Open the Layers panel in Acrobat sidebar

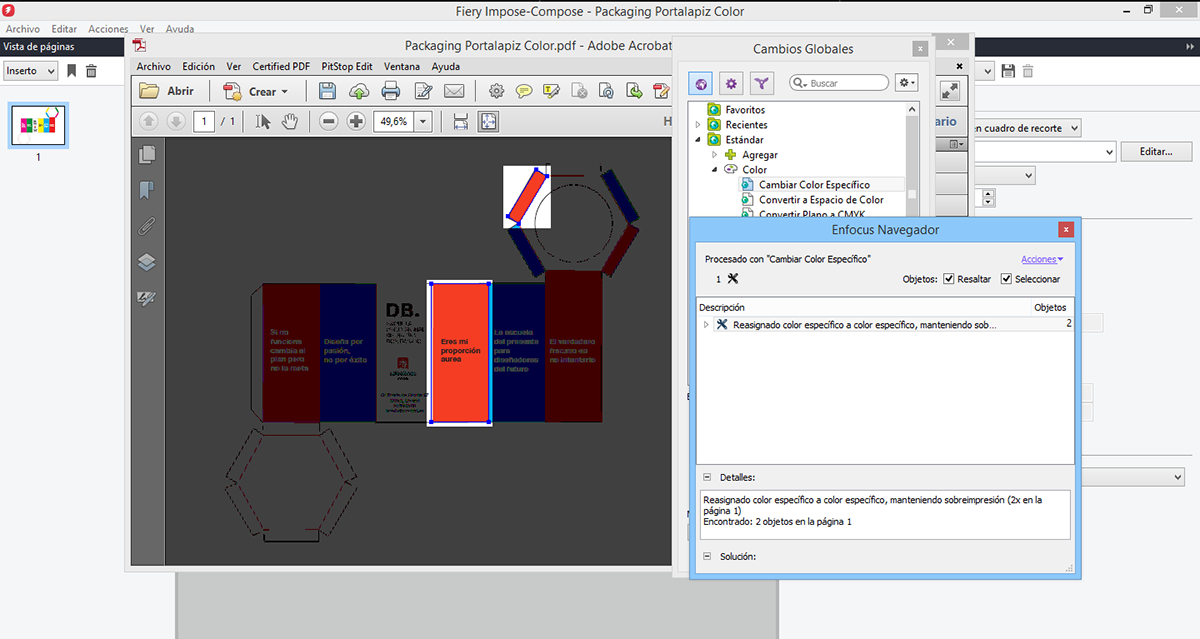click(x=147, y=262)
